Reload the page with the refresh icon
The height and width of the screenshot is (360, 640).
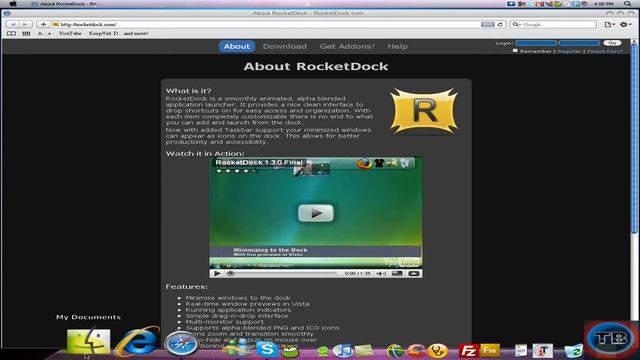pos(500,24)
